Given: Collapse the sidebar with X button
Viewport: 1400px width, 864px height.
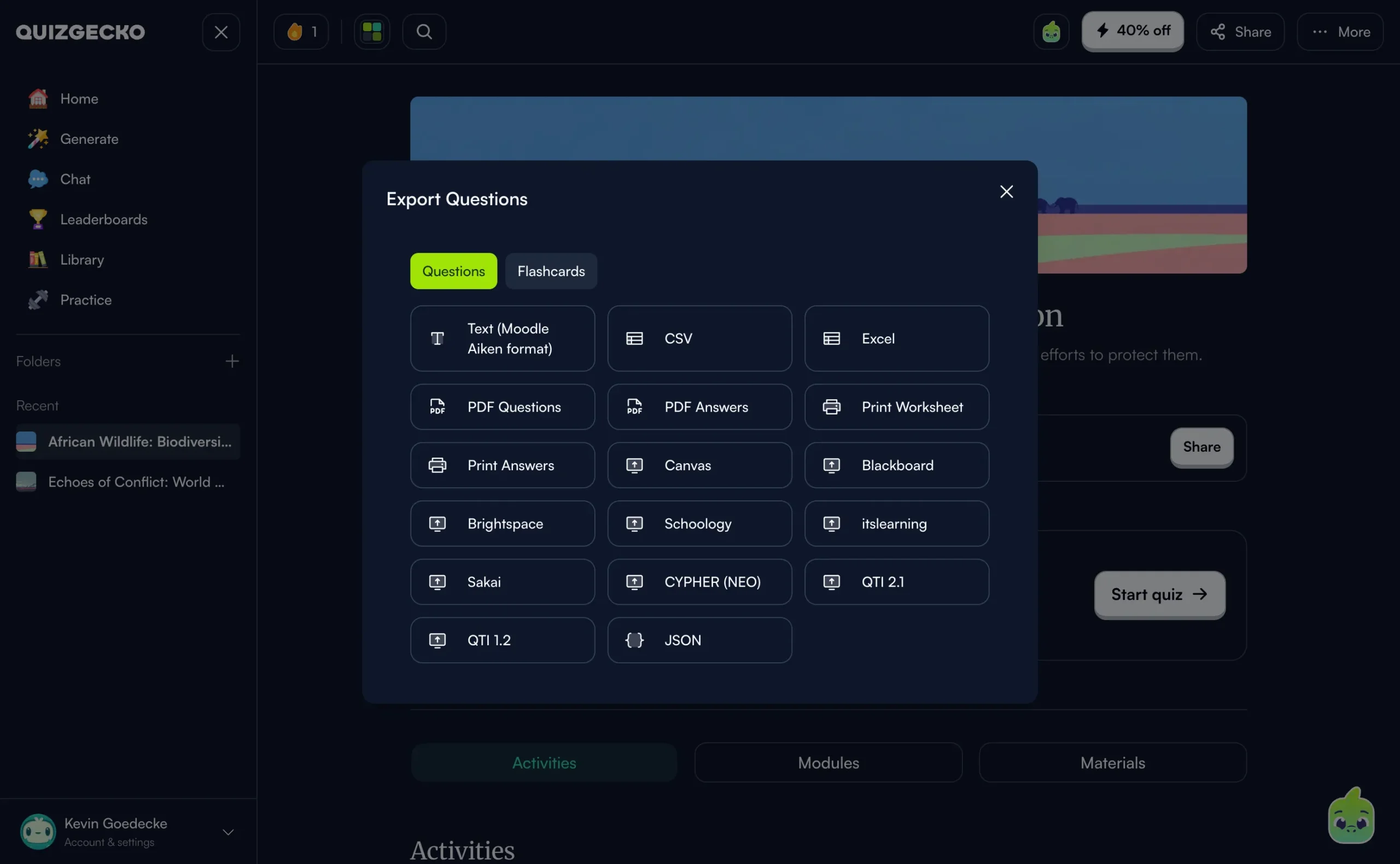Looking at the screenshot, I should (x=221, y=32).
